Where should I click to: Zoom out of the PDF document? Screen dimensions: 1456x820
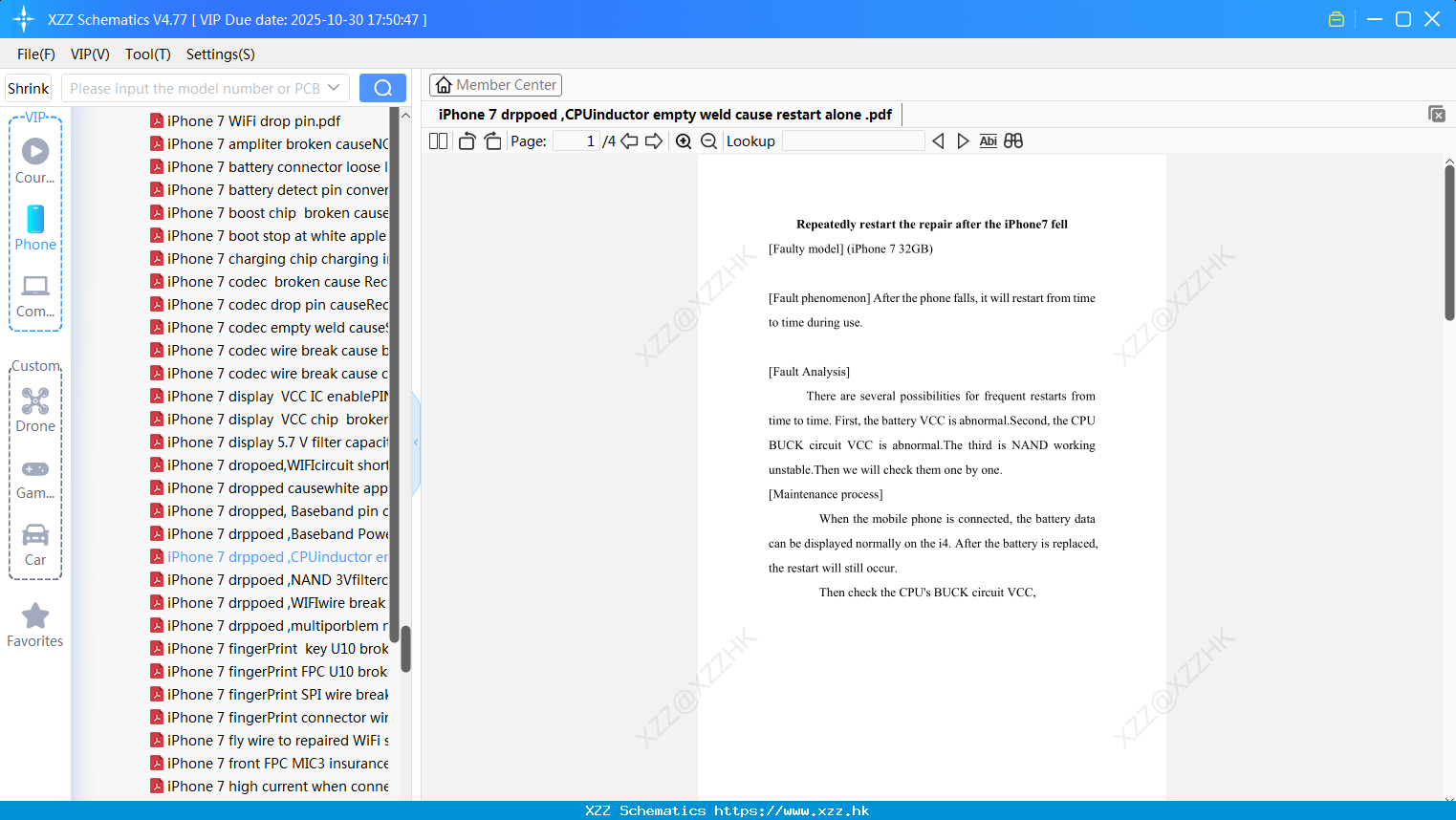[x=708, y=141]
